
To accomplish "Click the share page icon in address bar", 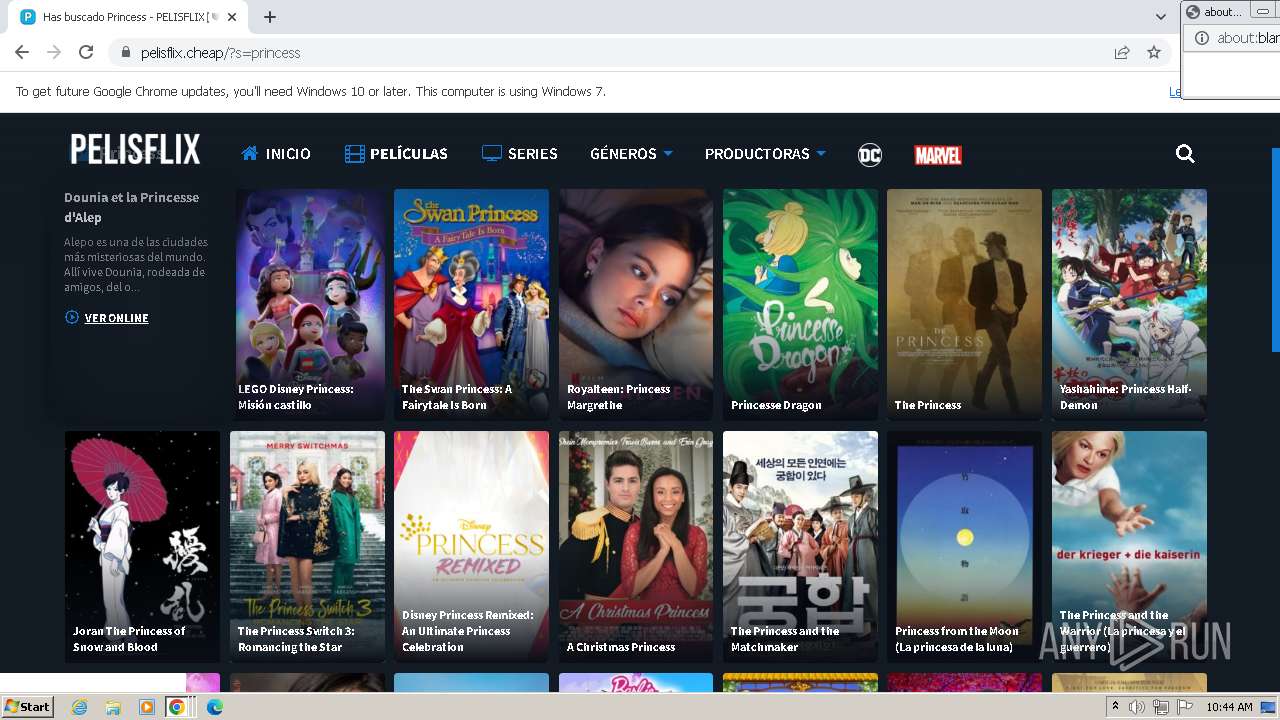I will pyautogui.click(x=1122, y=52).
